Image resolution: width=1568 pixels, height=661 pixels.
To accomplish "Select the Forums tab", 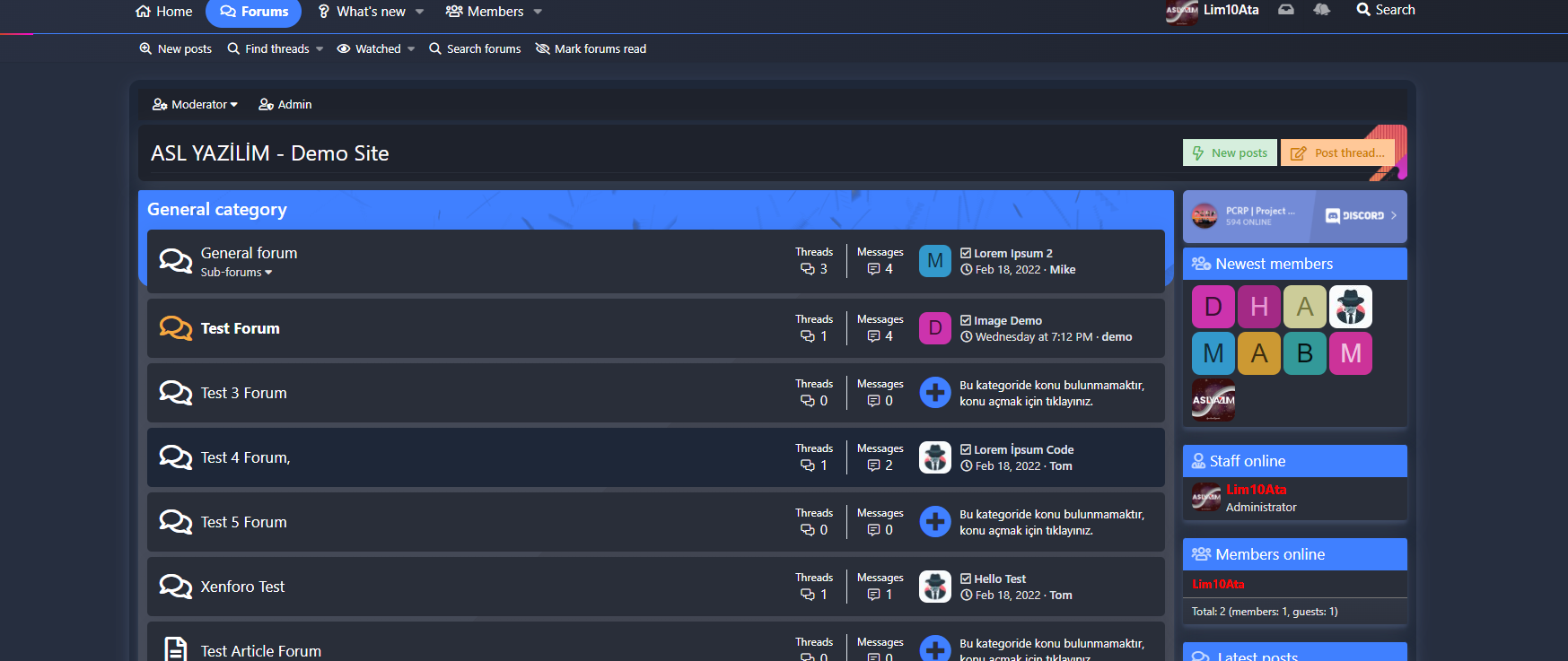I will (x=254, y=12).
